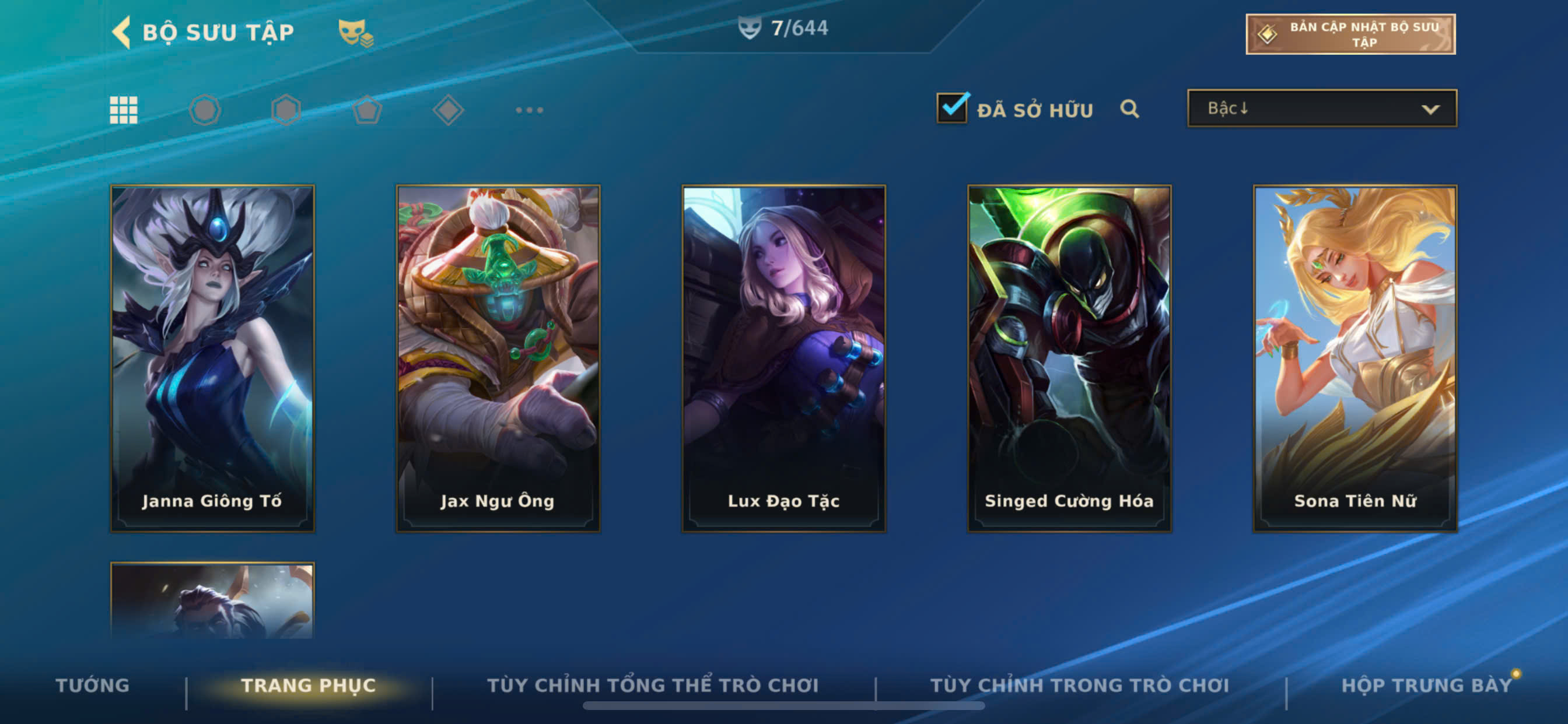Expand sort options with the chevron arrow

tap(1430, 110)
